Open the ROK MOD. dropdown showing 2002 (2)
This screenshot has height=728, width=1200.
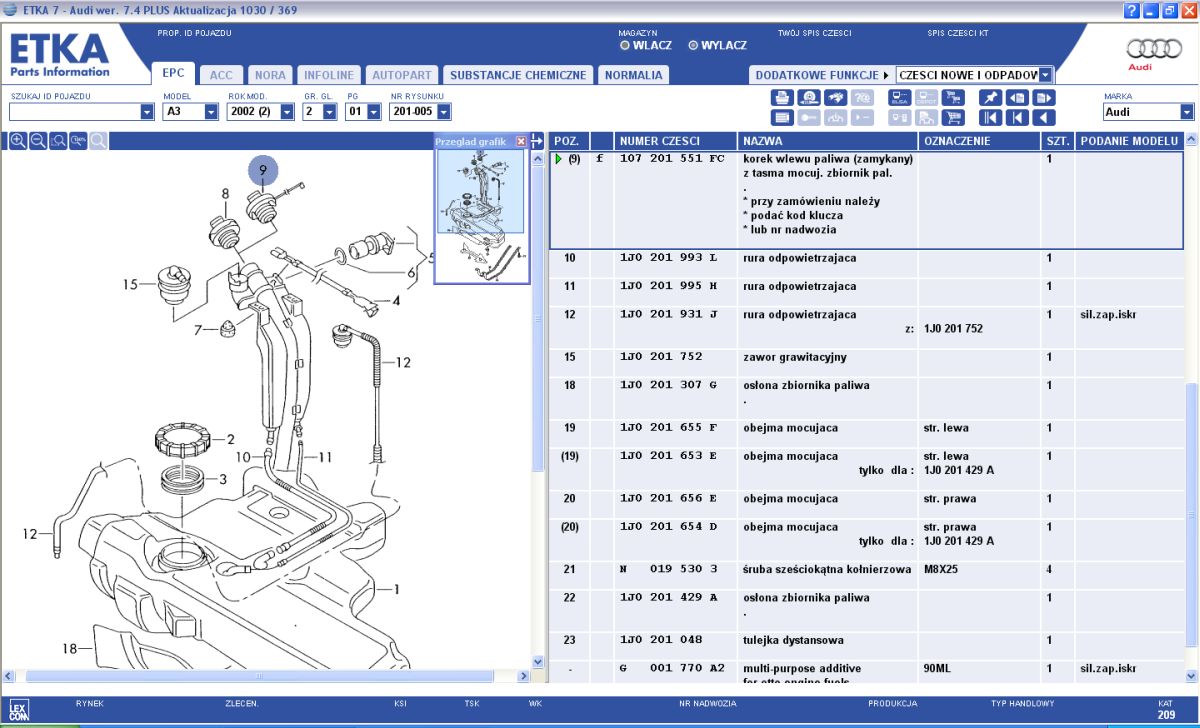click(261, 112)
